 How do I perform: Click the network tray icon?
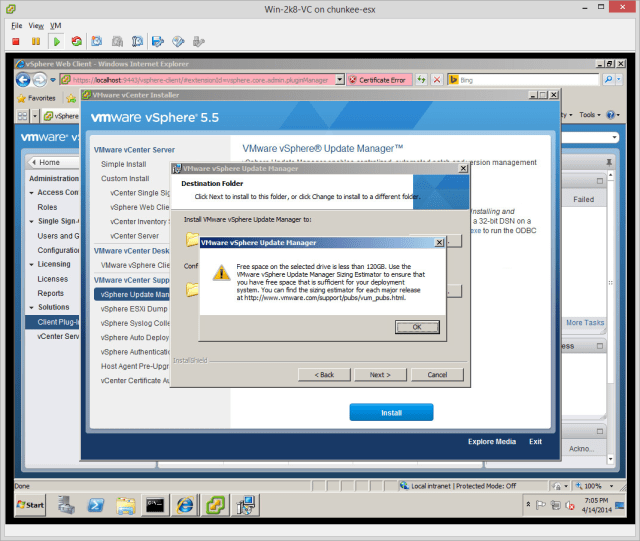pyautogui.click(x=555, y=505)
